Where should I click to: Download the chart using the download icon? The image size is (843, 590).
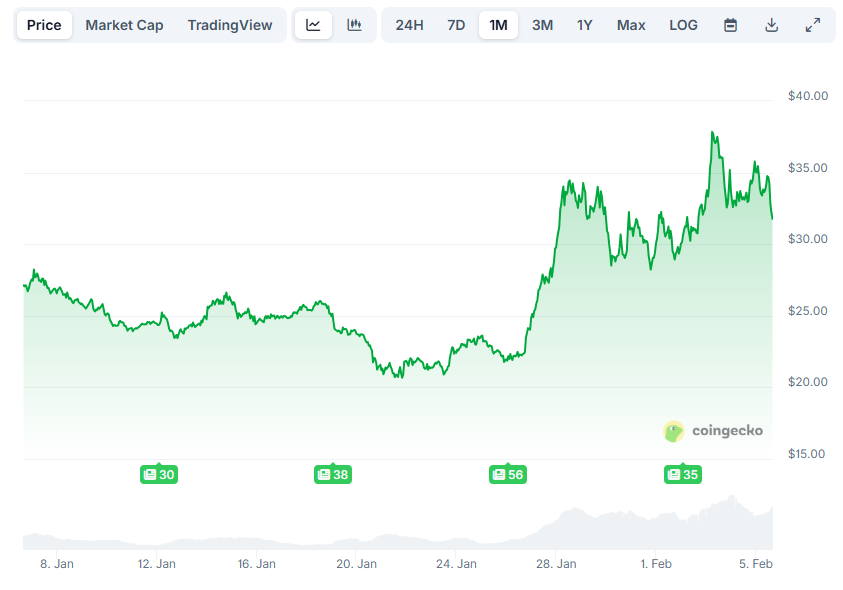click(x=771, y=24)
